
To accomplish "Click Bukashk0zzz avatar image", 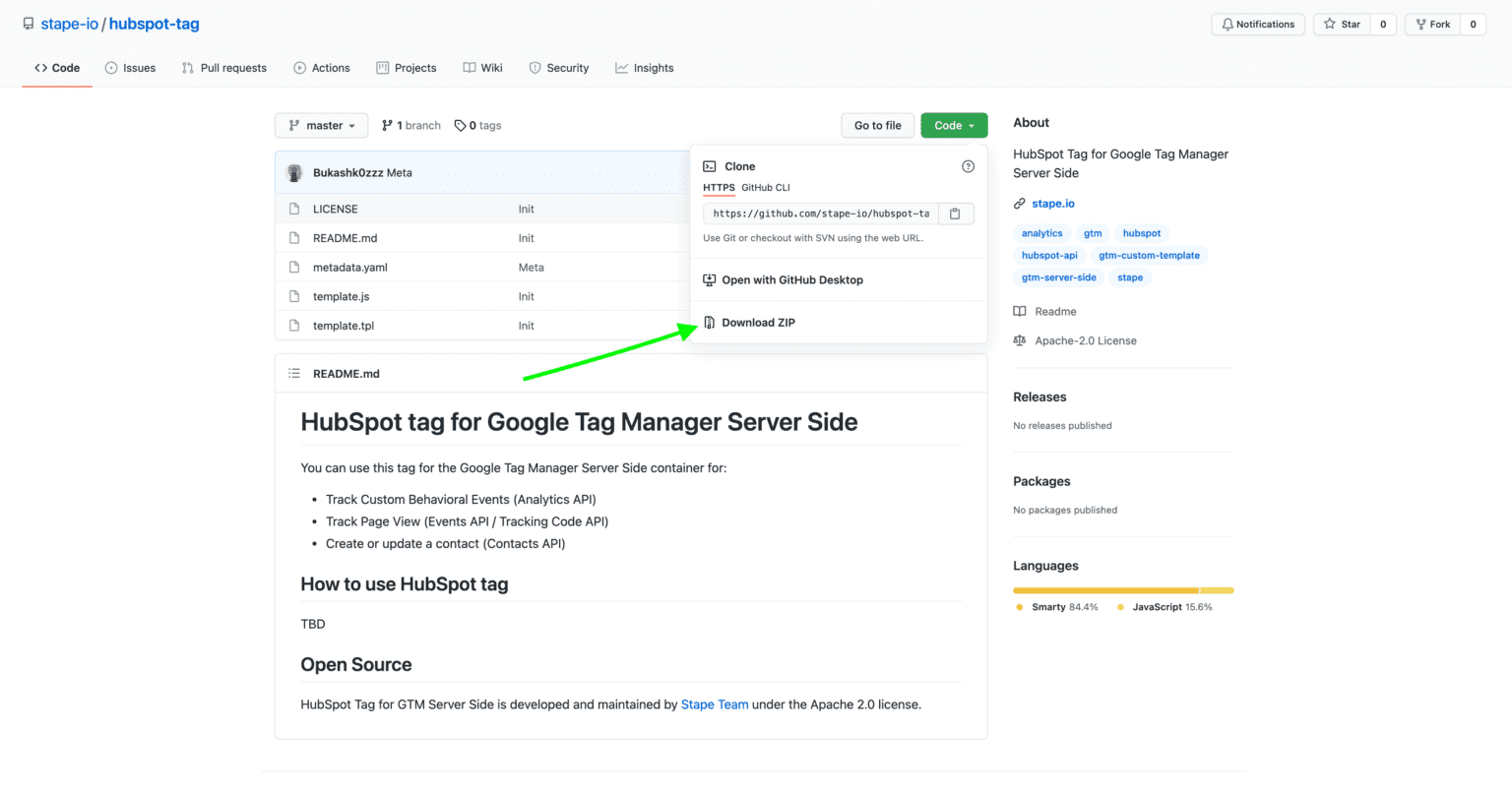I will pos(294,172).
